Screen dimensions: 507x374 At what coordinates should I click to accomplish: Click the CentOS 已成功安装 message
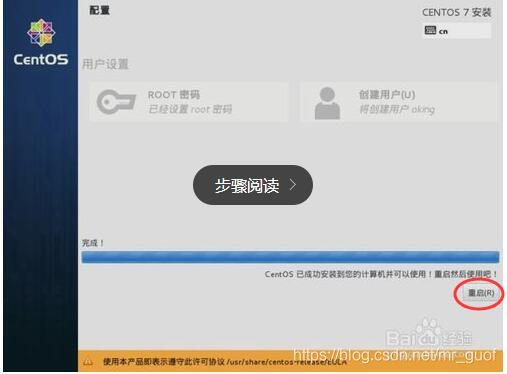381,274
